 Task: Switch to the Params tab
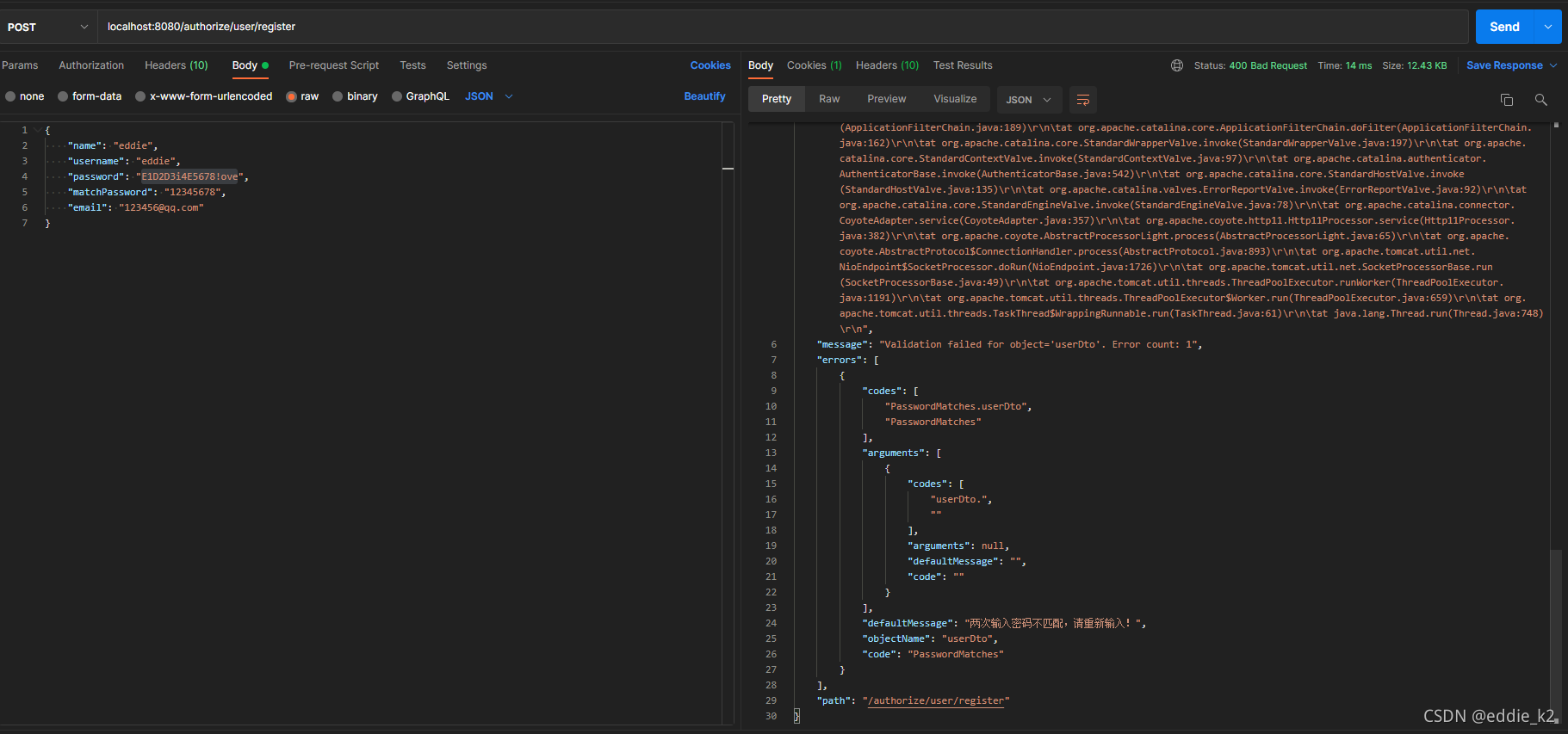[20, 65]
